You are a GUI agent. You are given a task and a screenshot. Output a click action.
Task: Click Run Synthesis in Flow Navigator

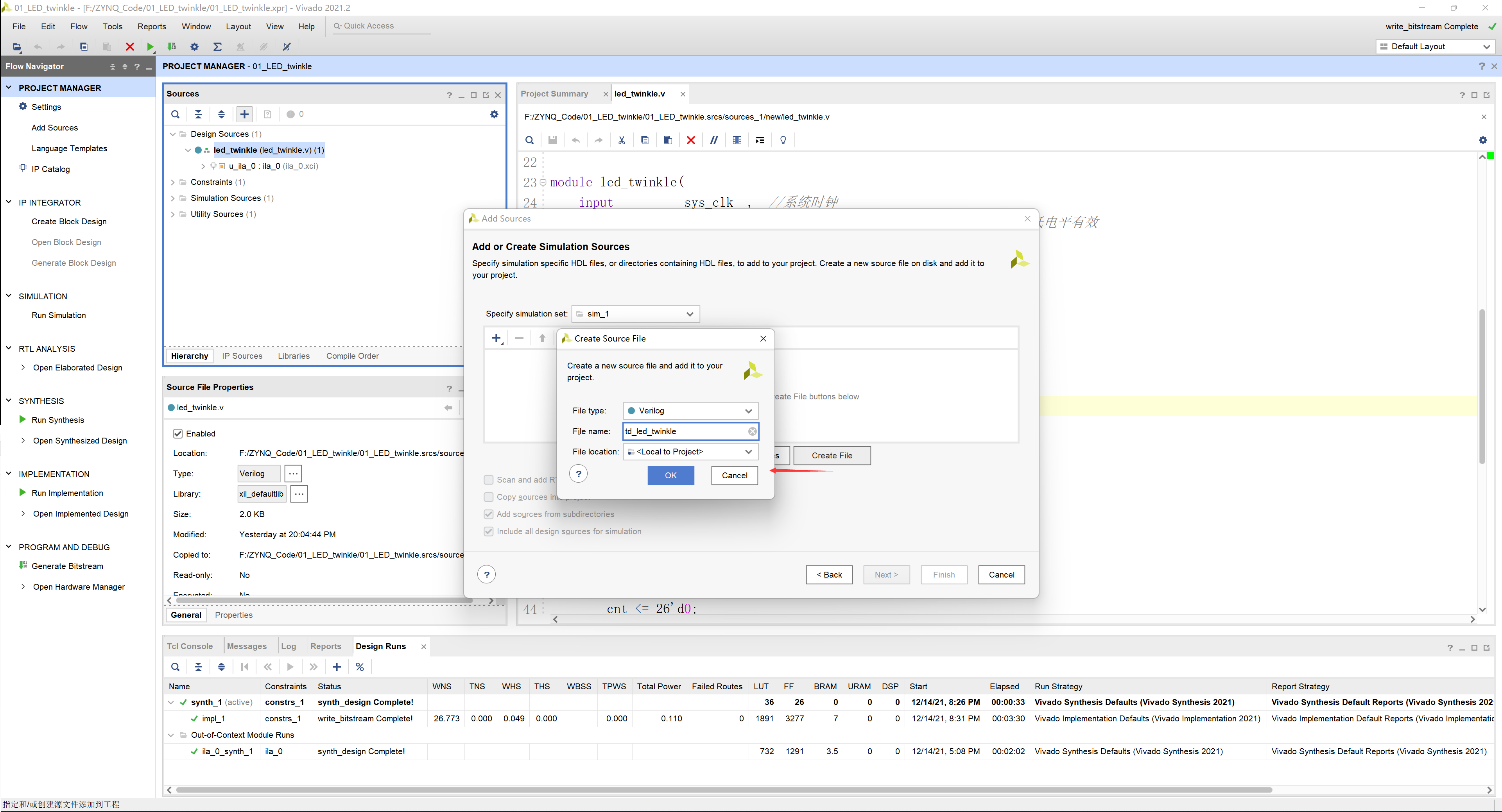point(57,420)
